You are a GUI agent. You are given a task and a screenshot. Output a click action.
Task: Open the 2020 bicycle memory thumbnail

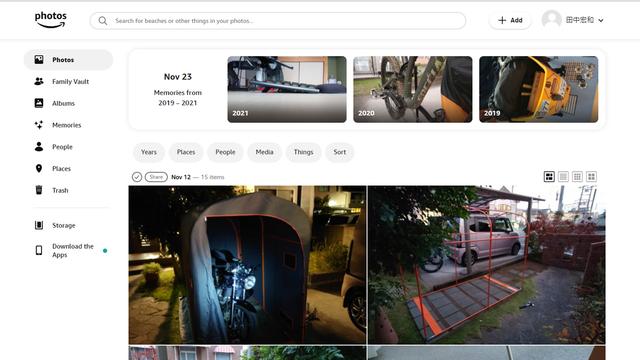[413, 89]
